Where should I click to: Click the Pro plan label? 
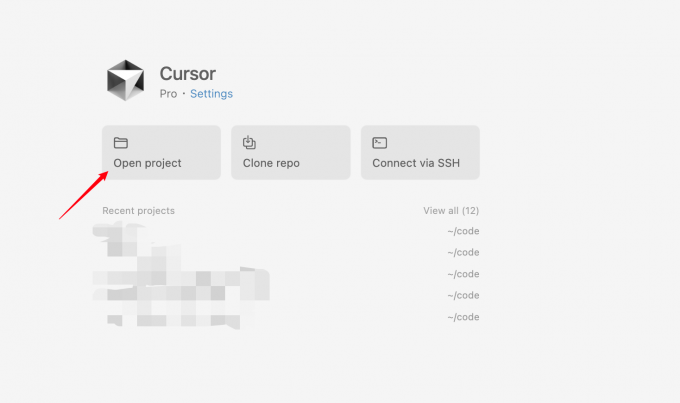click(168, 94)
